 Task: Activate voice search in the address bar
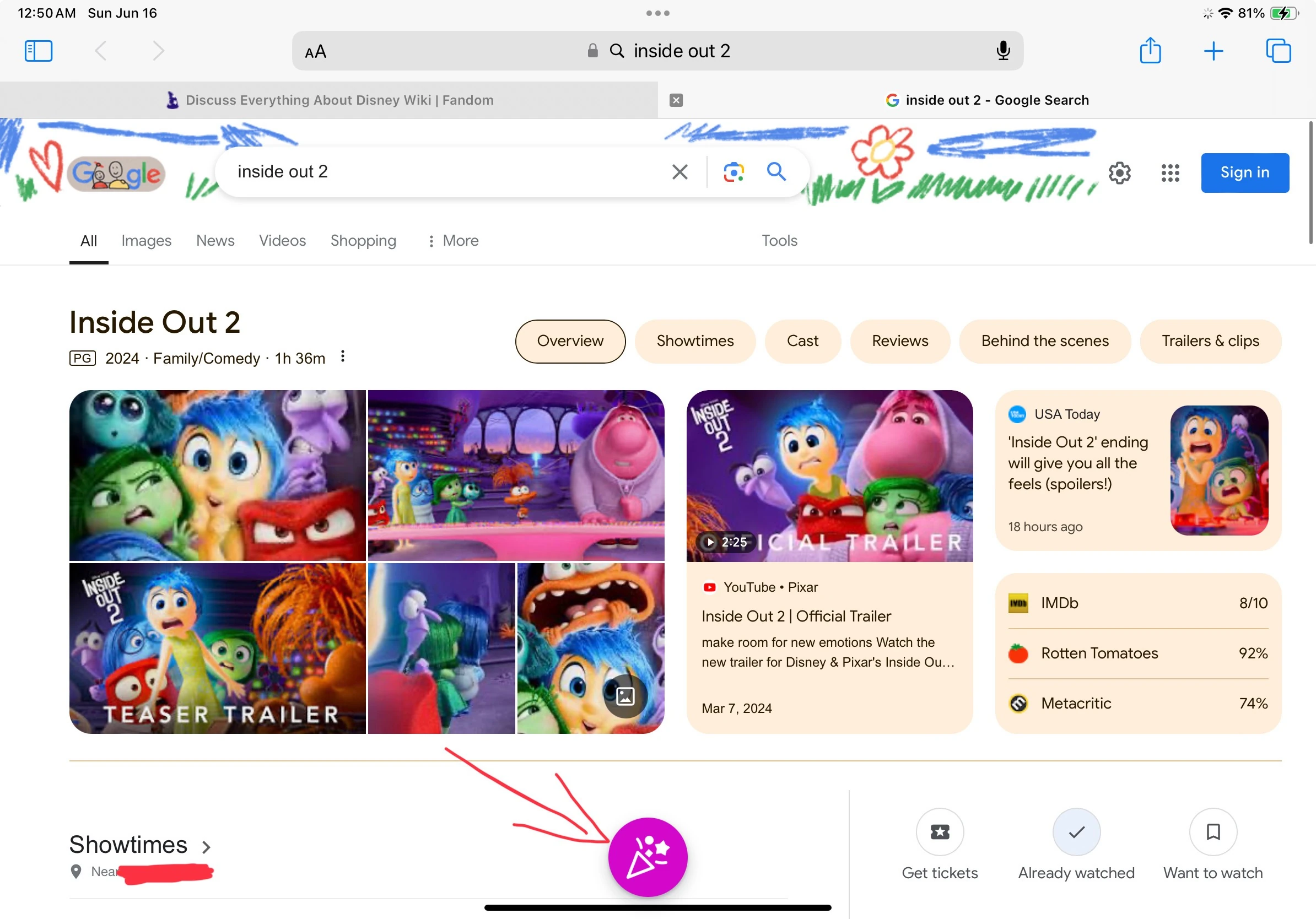coord(1002,51)
